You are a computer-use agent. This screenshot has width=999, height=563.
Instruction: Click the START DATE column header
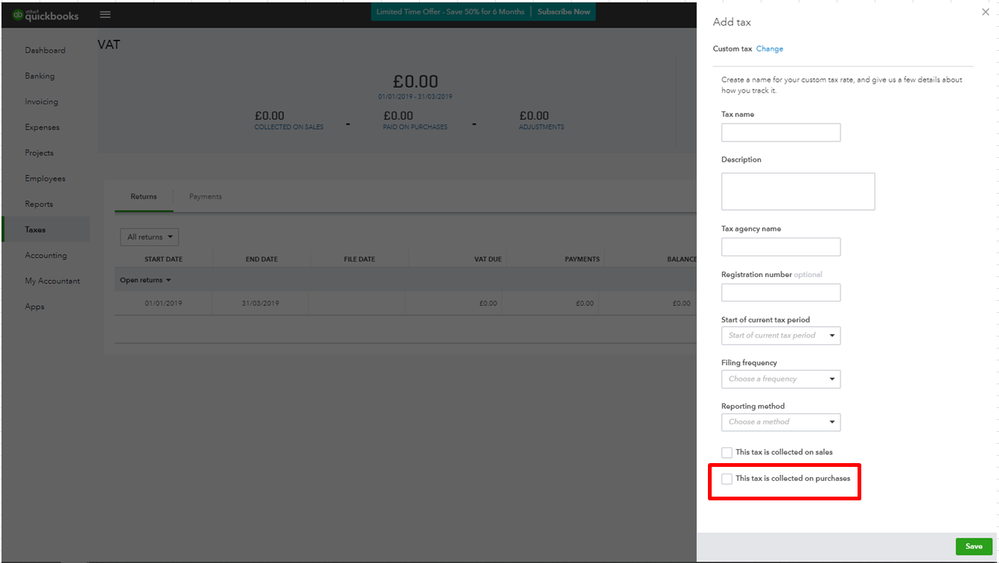(163, 259)
